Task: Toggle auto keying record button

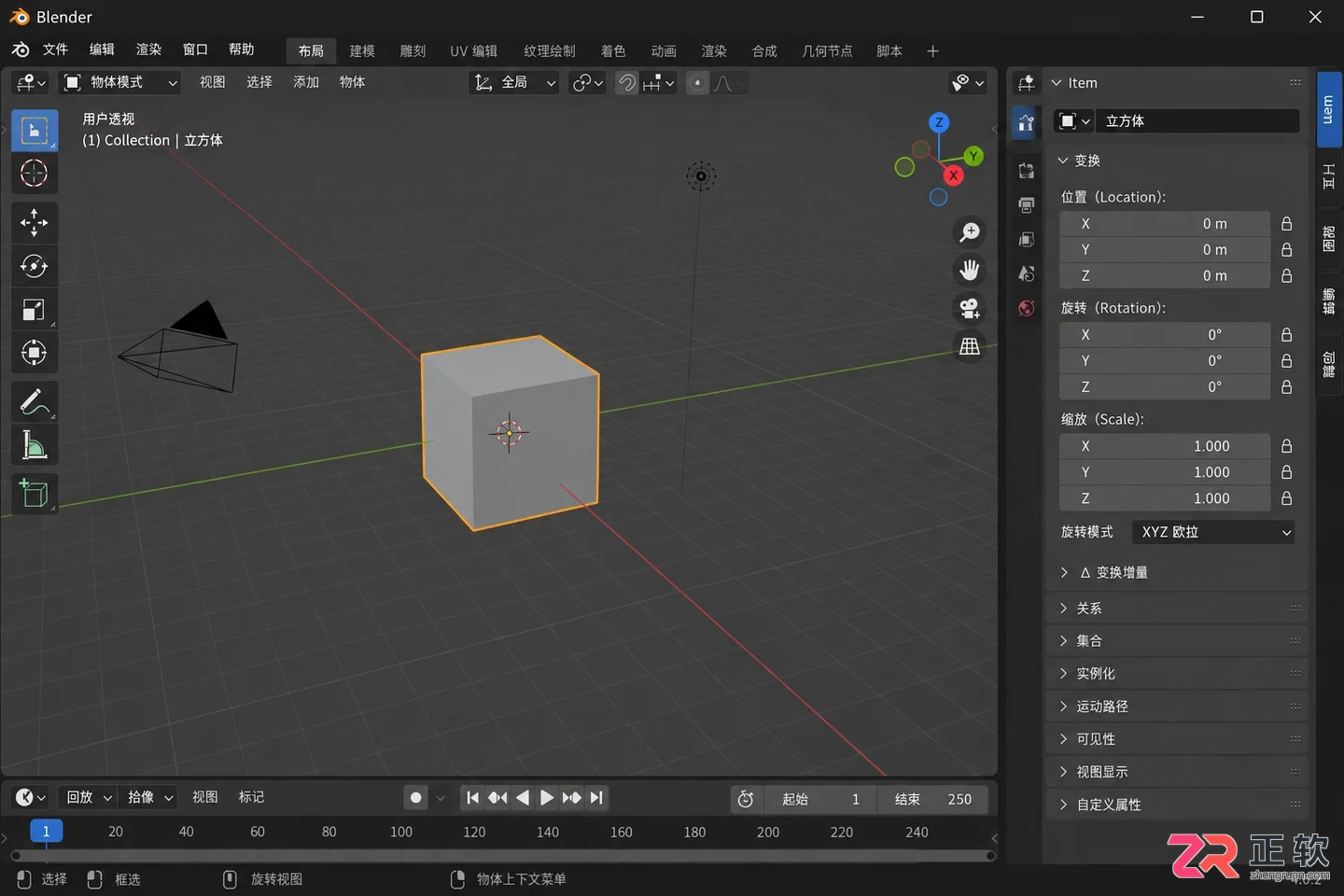Action: [x=416, y=798]
